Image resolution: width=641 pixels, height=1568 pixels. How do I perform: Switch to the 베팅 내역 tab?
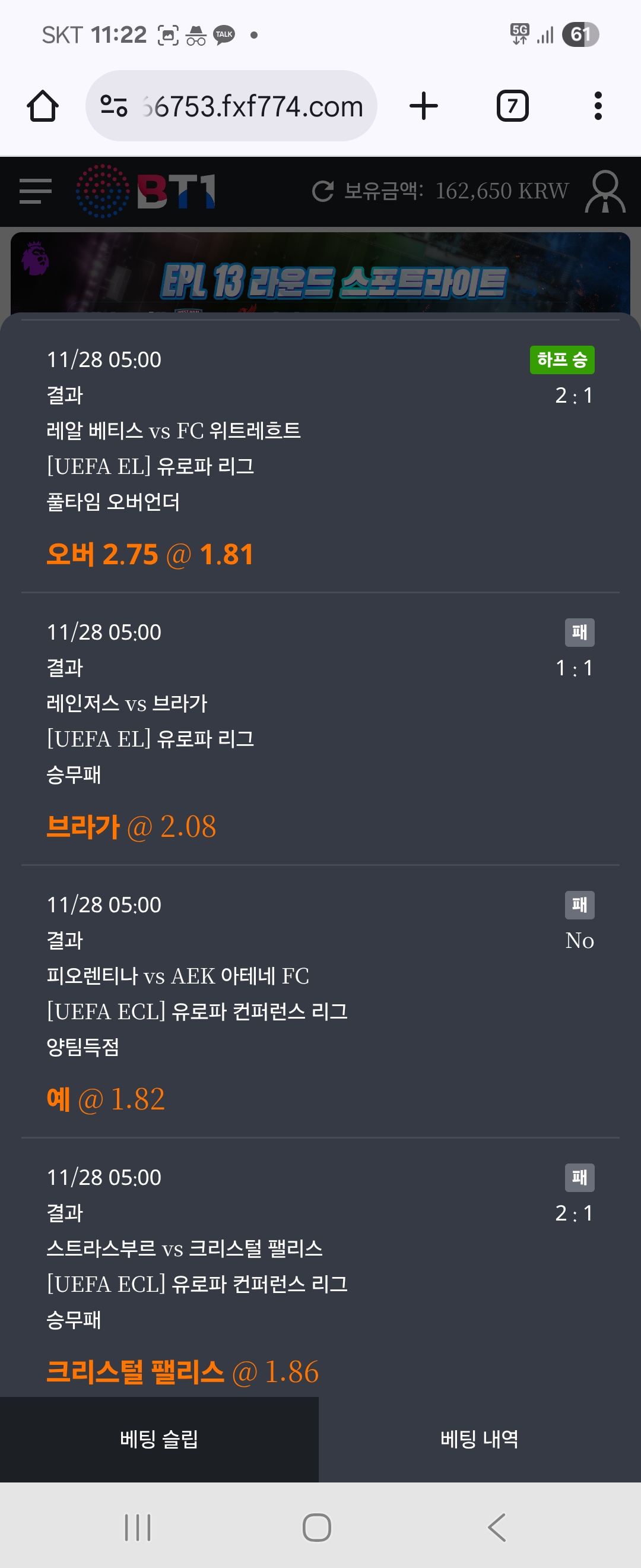[x=479, y=1439]
